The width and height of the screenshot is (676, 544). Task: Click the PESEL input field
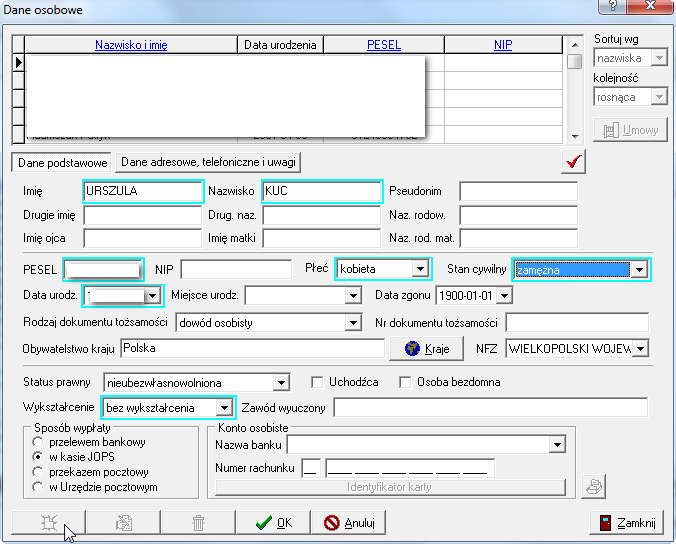(103, 270)
